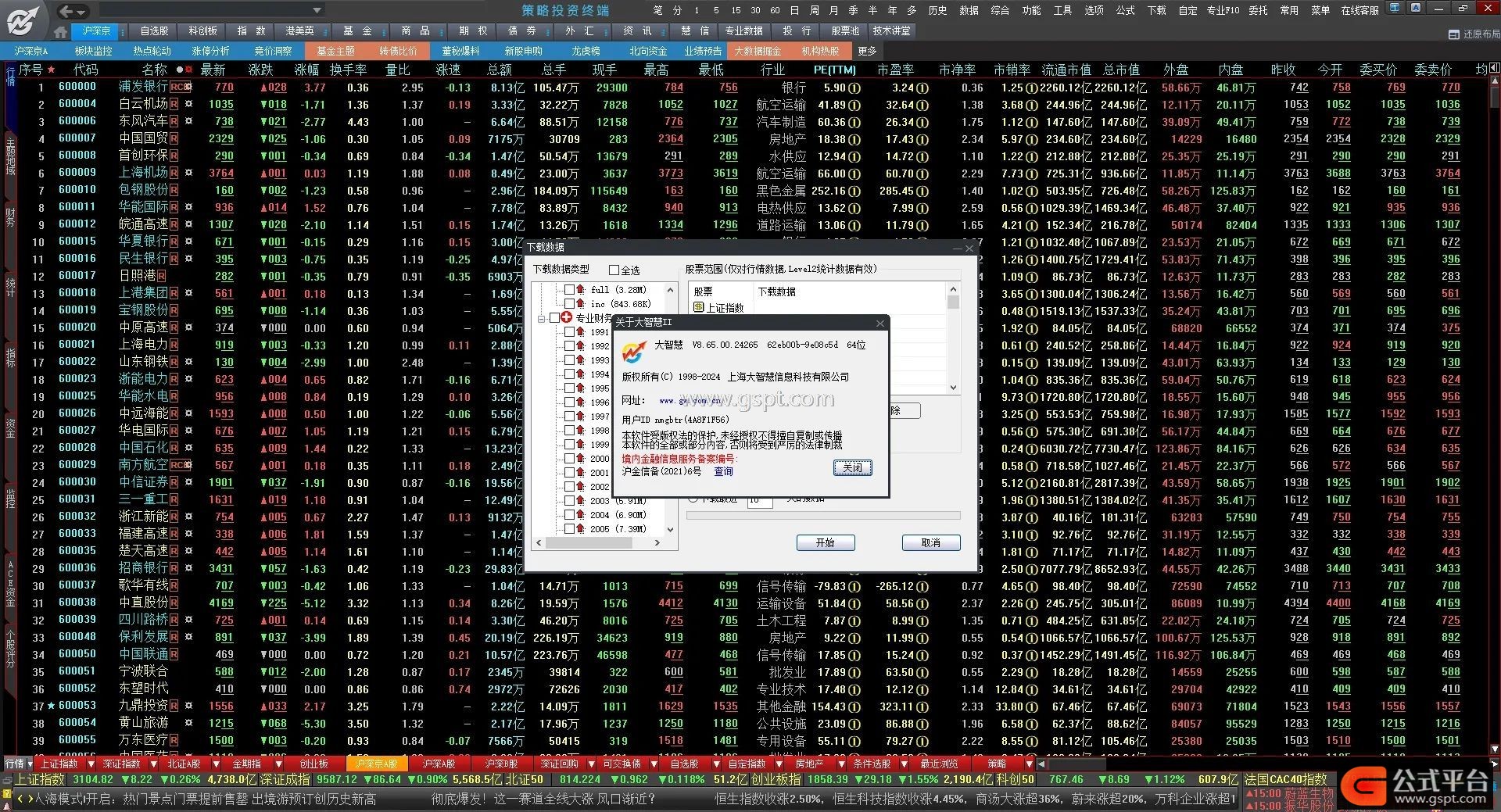Open the history dropdown beside back arrow
This screenshot has height=812, width=1501.
[x=81, y=12]
